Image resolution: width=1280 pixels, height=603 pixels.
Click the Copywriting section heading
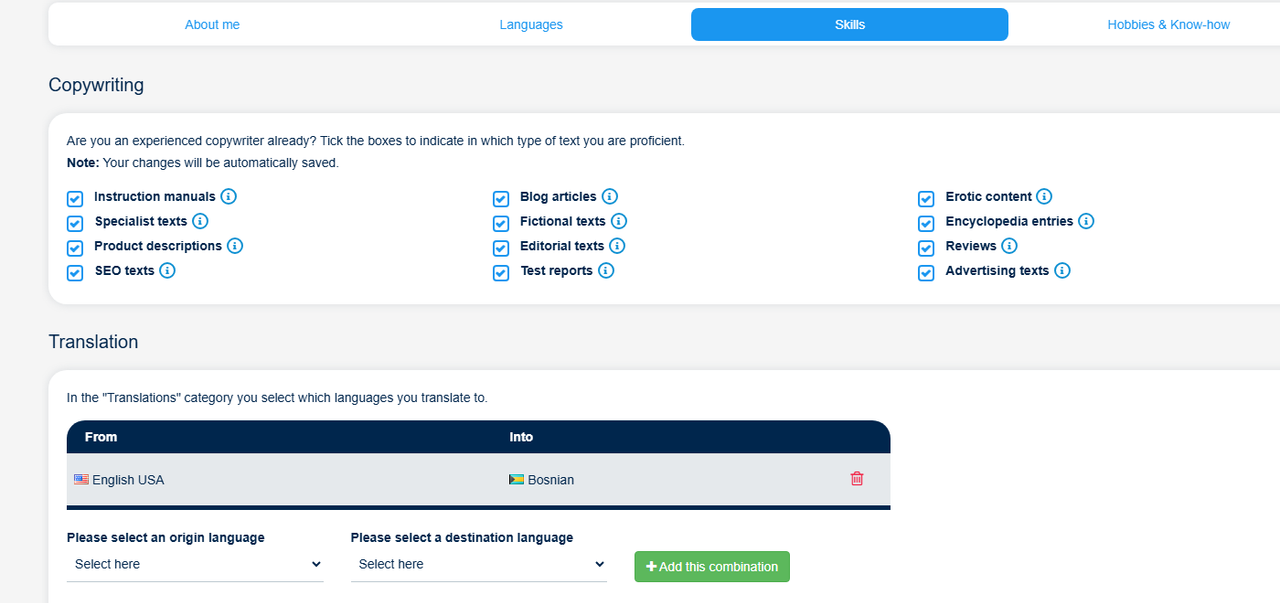click(x=96, y=85)
